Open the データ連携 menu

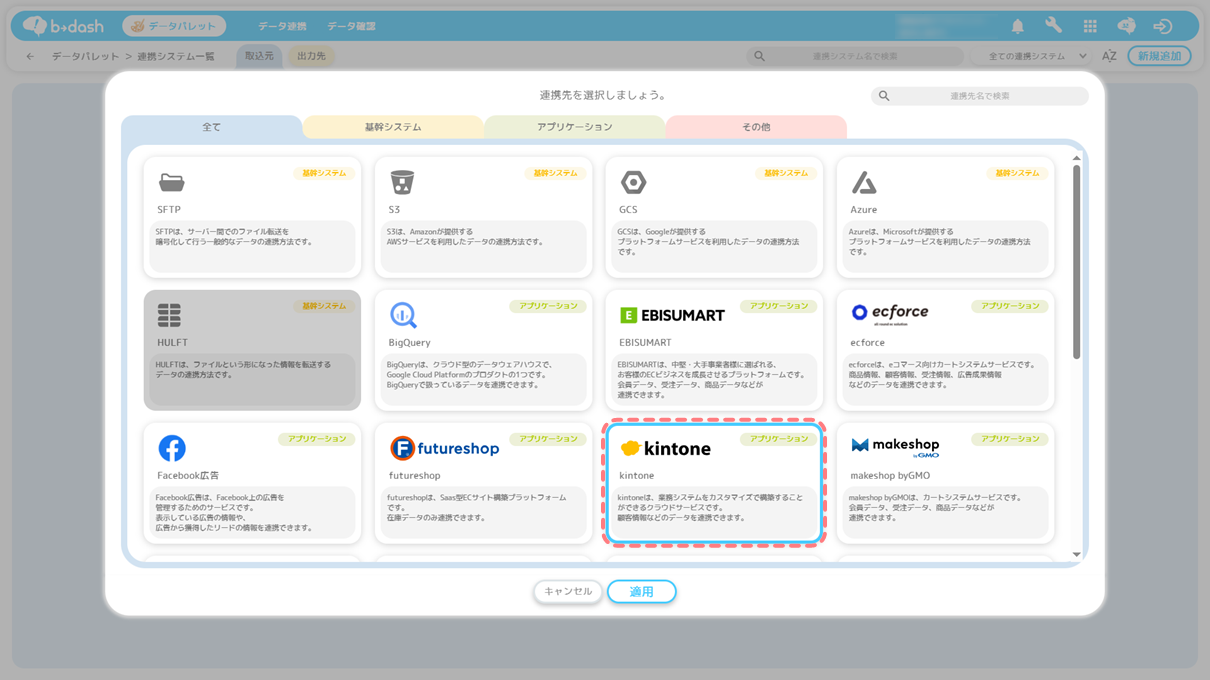282,26
